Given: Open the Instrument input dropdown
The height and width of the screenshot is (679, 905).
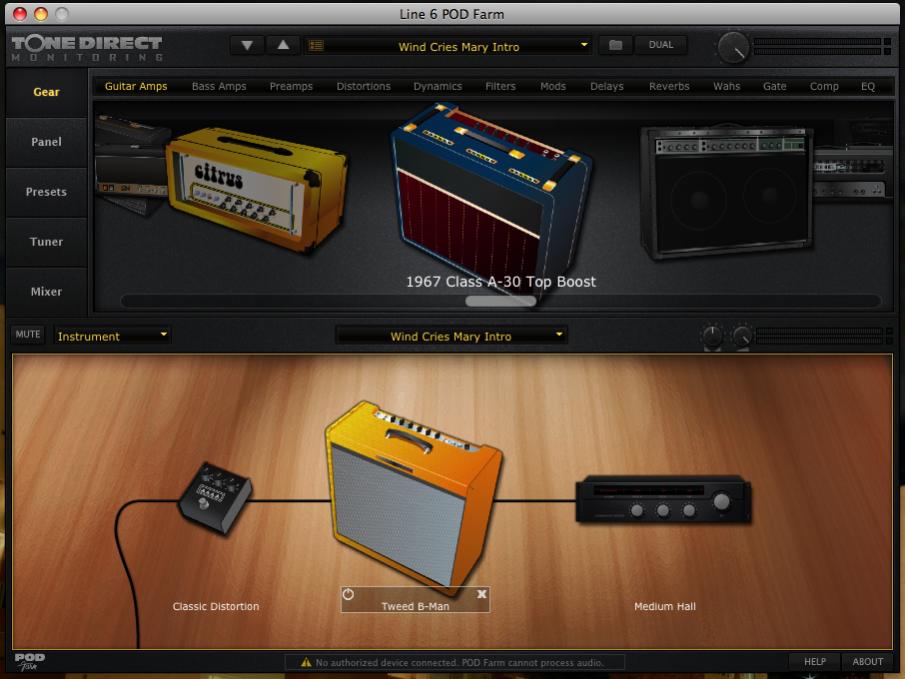Looking at the screenshot, I should (x=112, y=336).
